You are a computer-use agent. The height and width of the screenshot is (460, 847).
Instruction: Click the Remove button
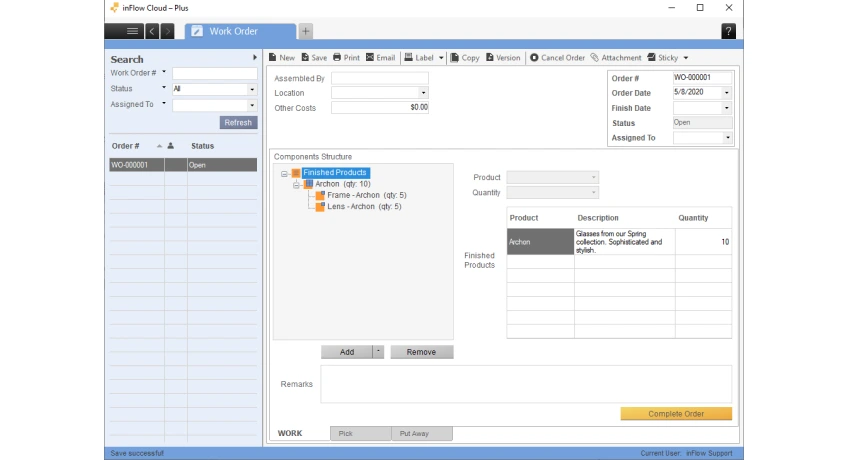[421, 352]
